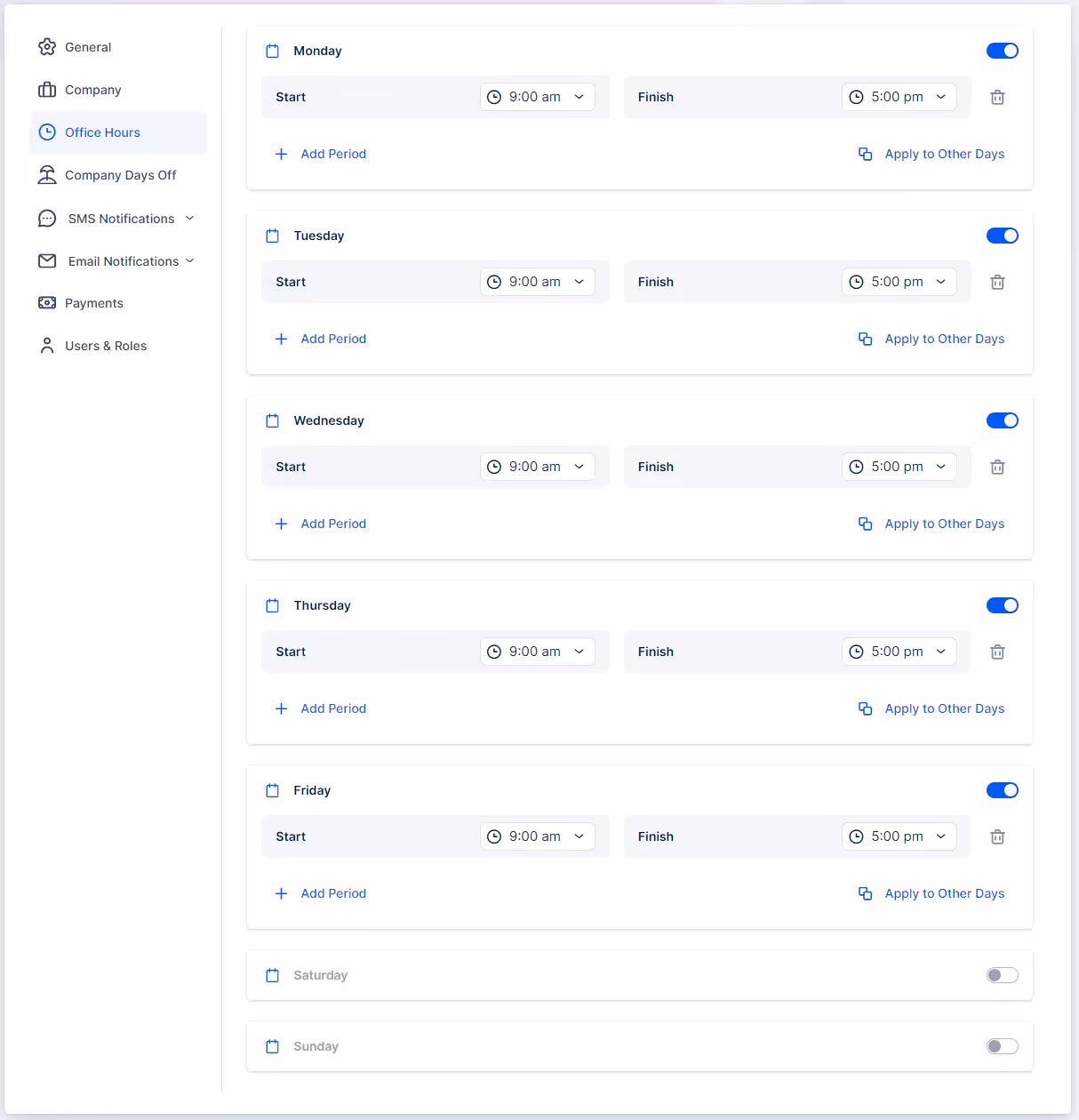Expand the SMS Notifications chevron
The width and height of the screenshot is (1079, 1120).
[x=189, y=218]
